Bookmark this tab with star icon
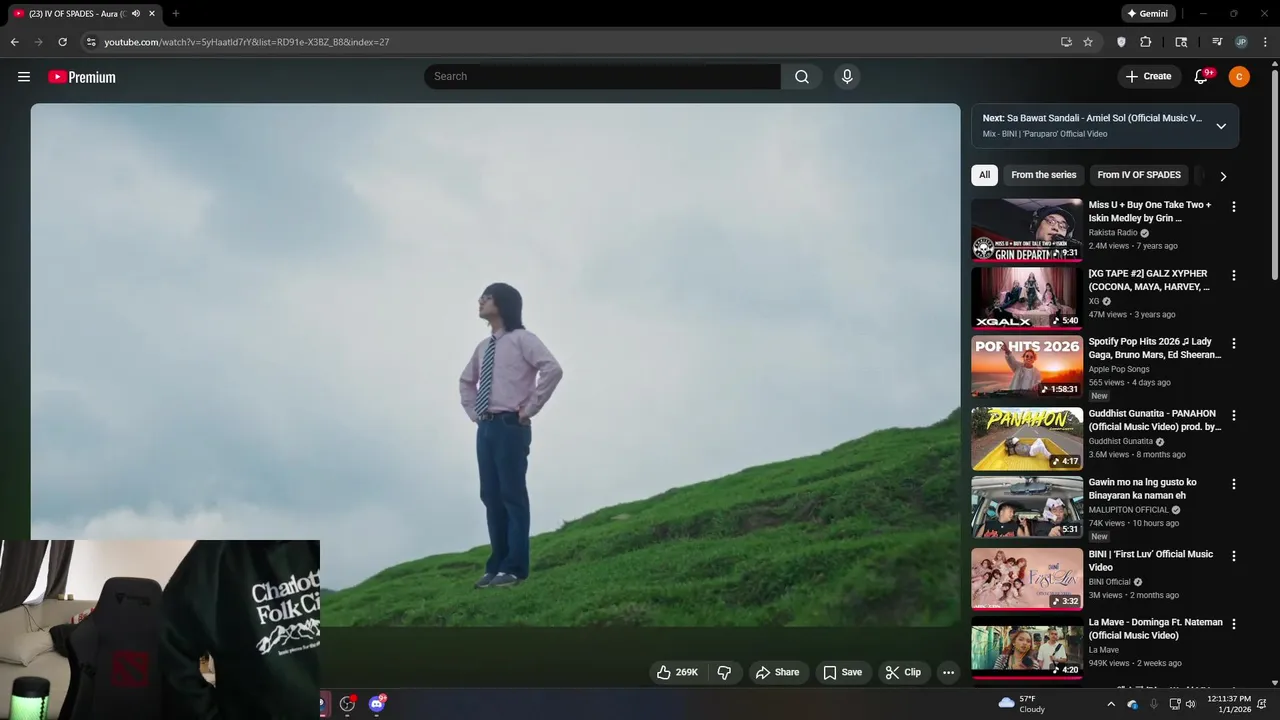This screenshot has height=720, width=1280. tap(1088, 42)
